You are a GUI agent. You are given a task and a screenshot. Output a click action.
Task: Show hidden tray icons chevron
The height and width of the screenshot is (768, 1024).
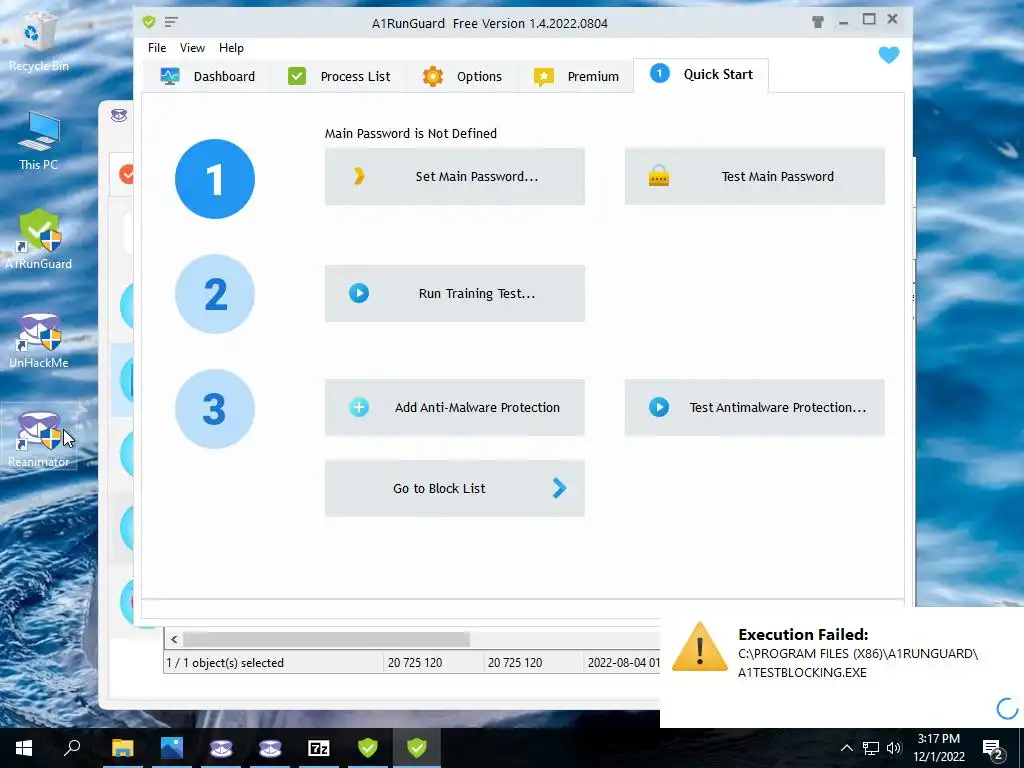tap(846, 748)
